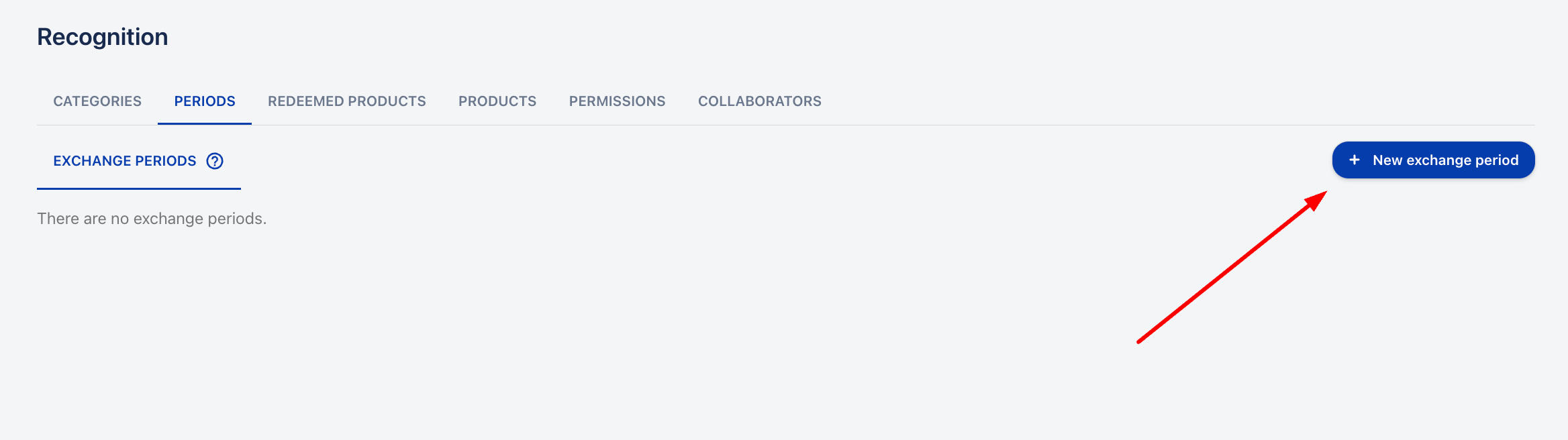Create a new exchange period
This screenshot has width=1568, height=440.
point(1433,160)
